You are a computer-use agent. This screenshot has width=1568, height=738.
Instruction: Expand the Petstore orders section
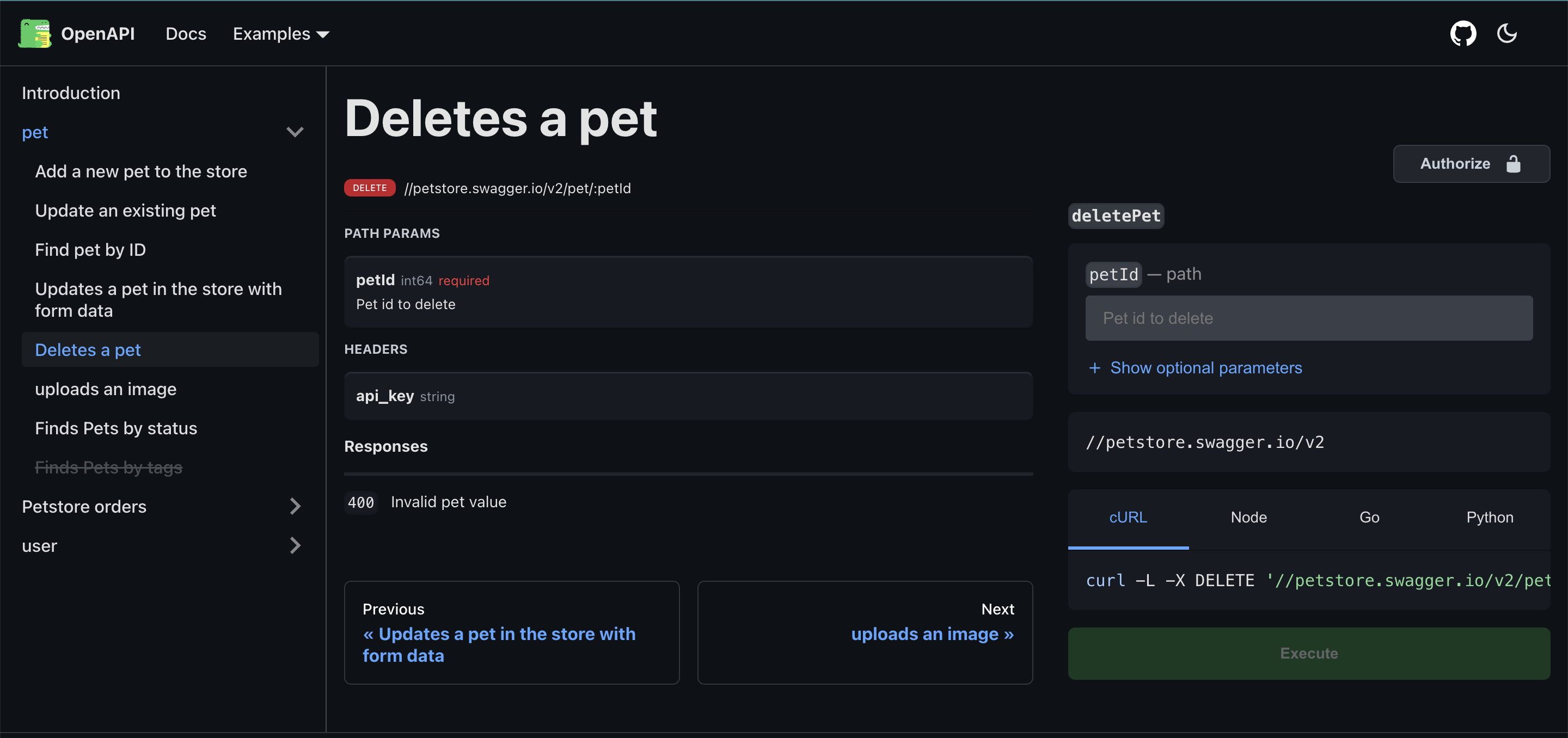click(x=295, y=506)
